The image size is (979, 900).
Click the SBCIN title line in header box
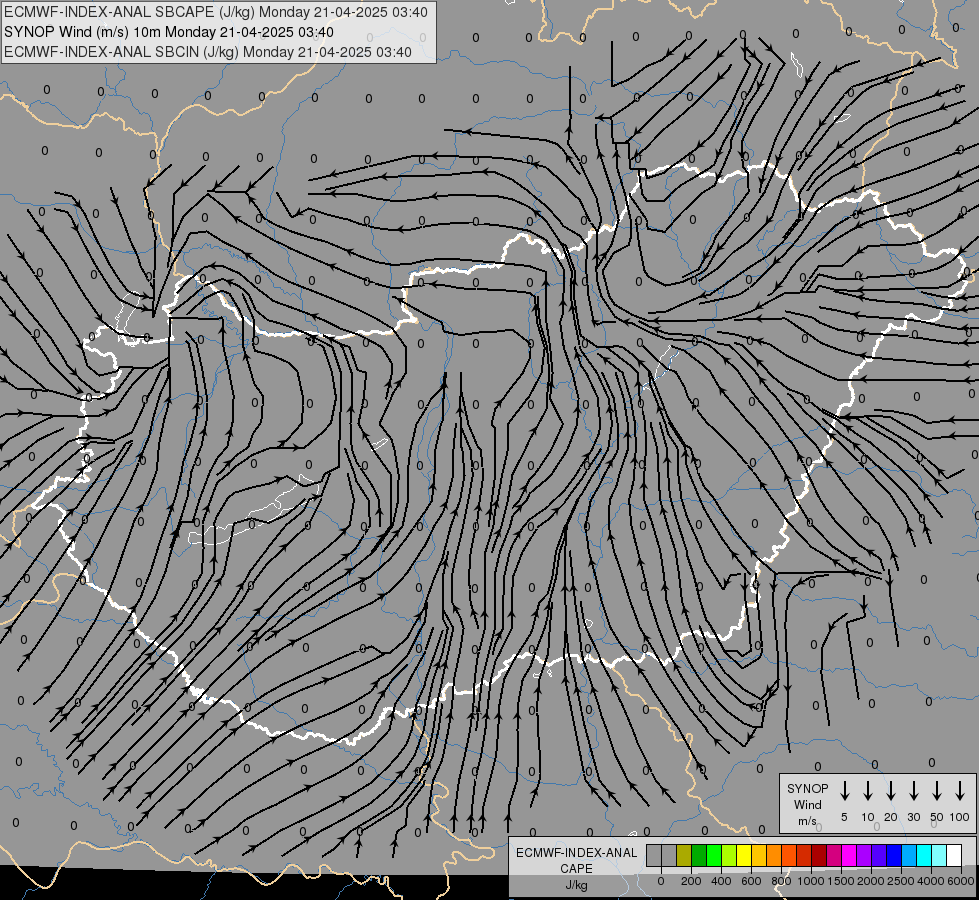tap(208, 52)
